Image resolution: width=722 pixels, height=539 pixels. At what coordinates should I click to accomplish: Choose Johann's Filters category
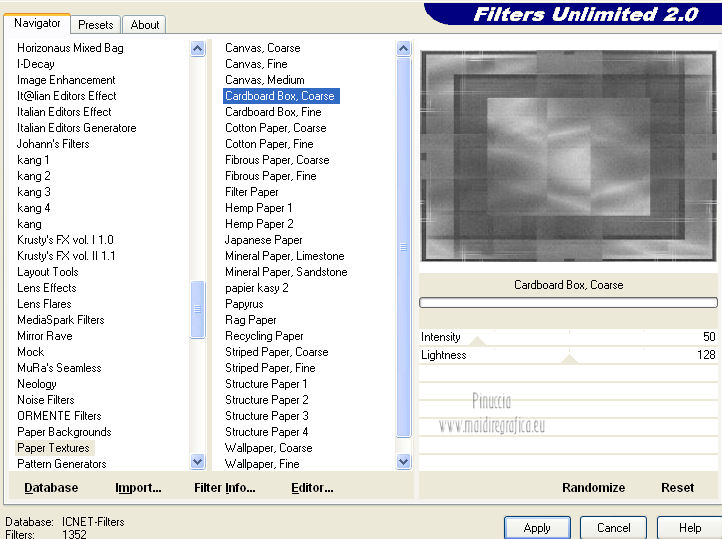click(53, 144)
